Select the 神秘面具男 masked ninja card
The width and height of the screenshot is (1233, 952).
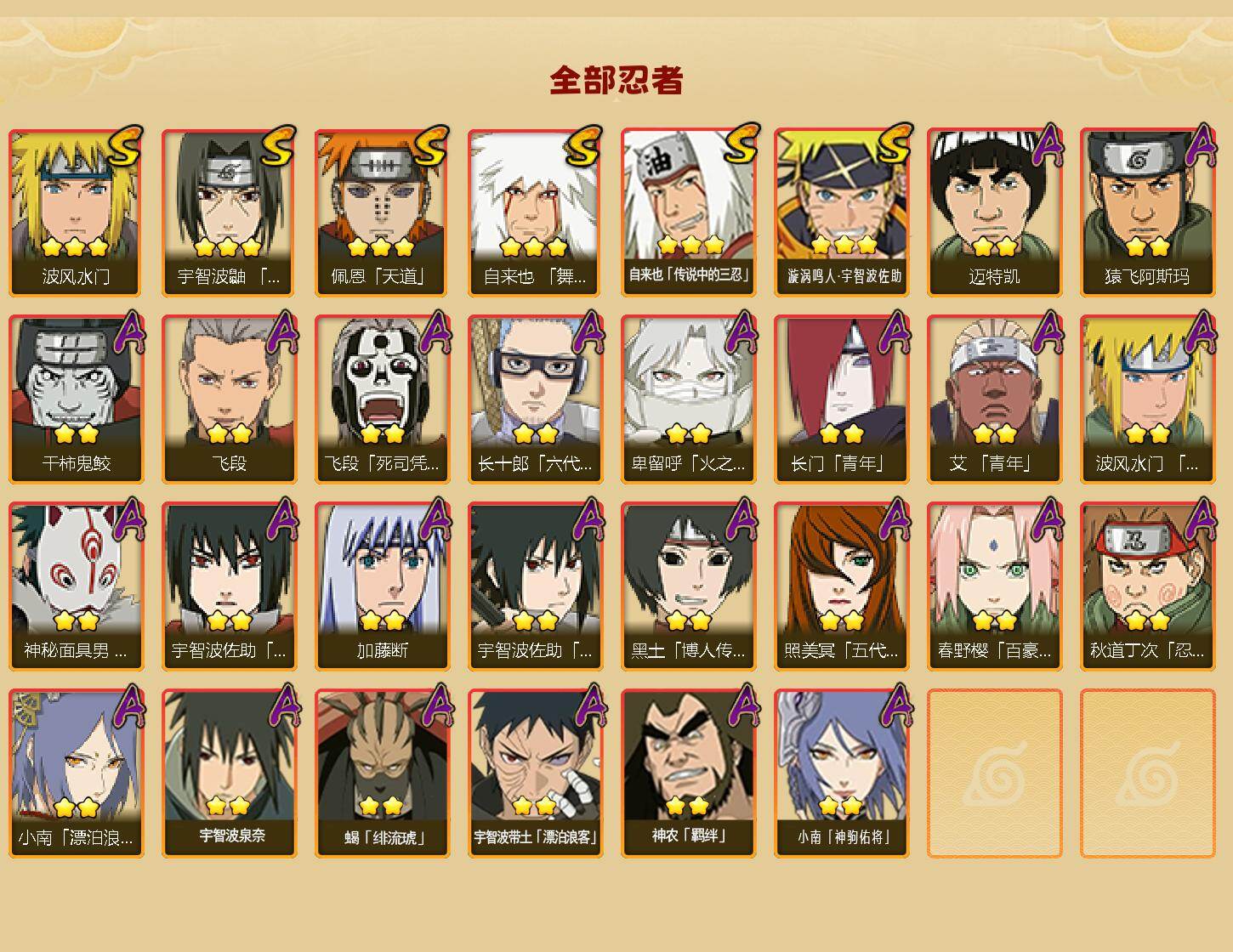click(77, 586)
